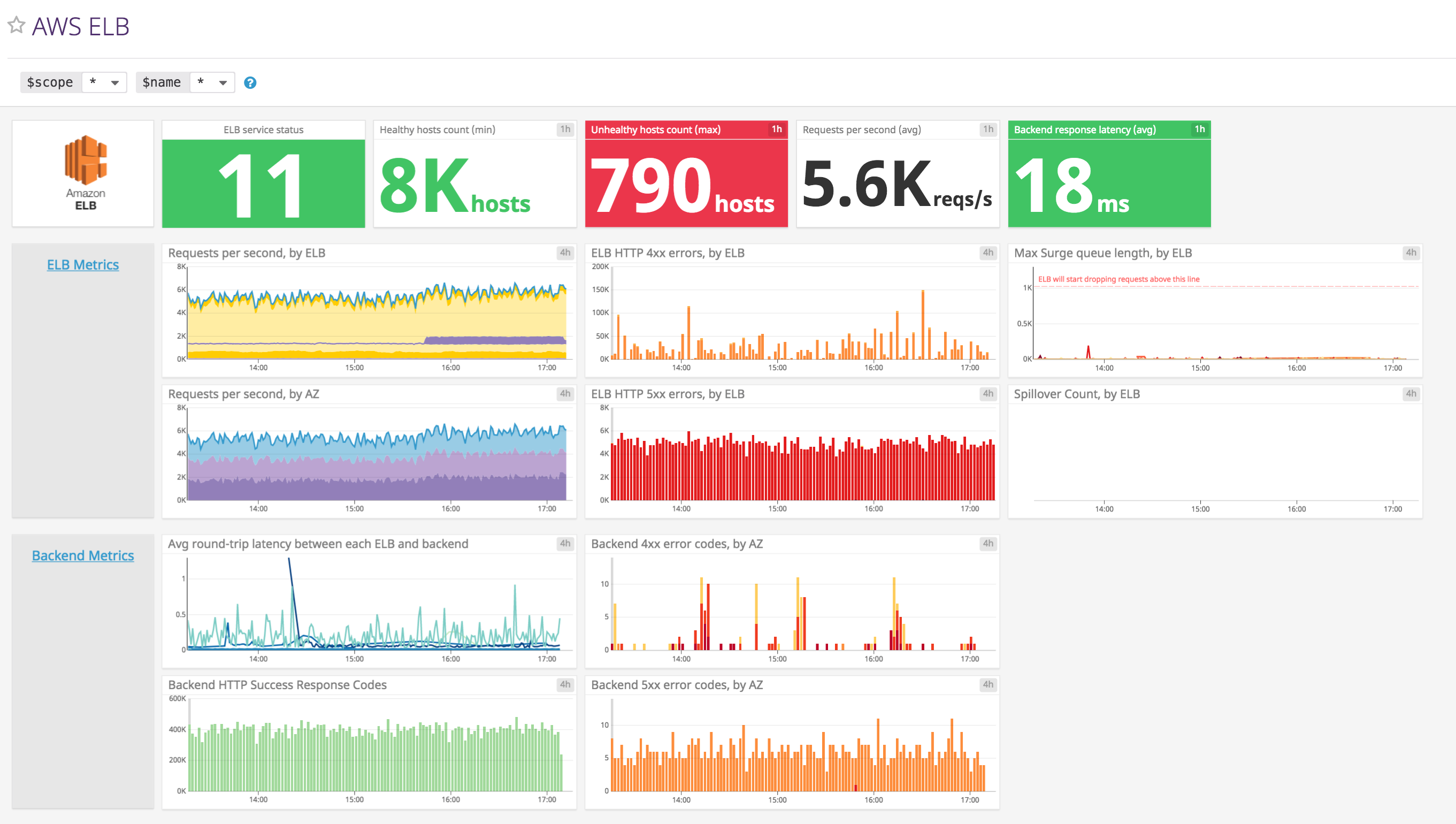Open the template variable help tooltip
This screenshot has width=1456, height=824.
(x=249, y=82)
